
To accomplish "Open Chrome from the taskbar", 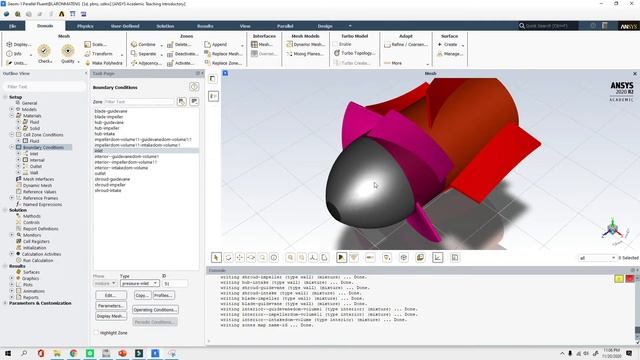I will click(73, 353).
